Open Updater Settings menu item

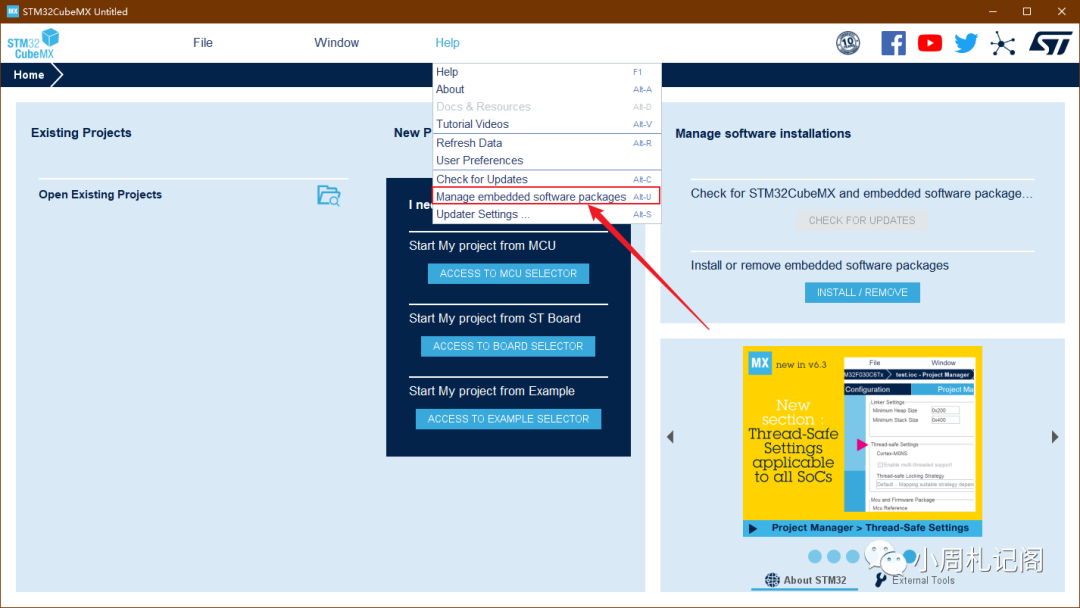547,214
